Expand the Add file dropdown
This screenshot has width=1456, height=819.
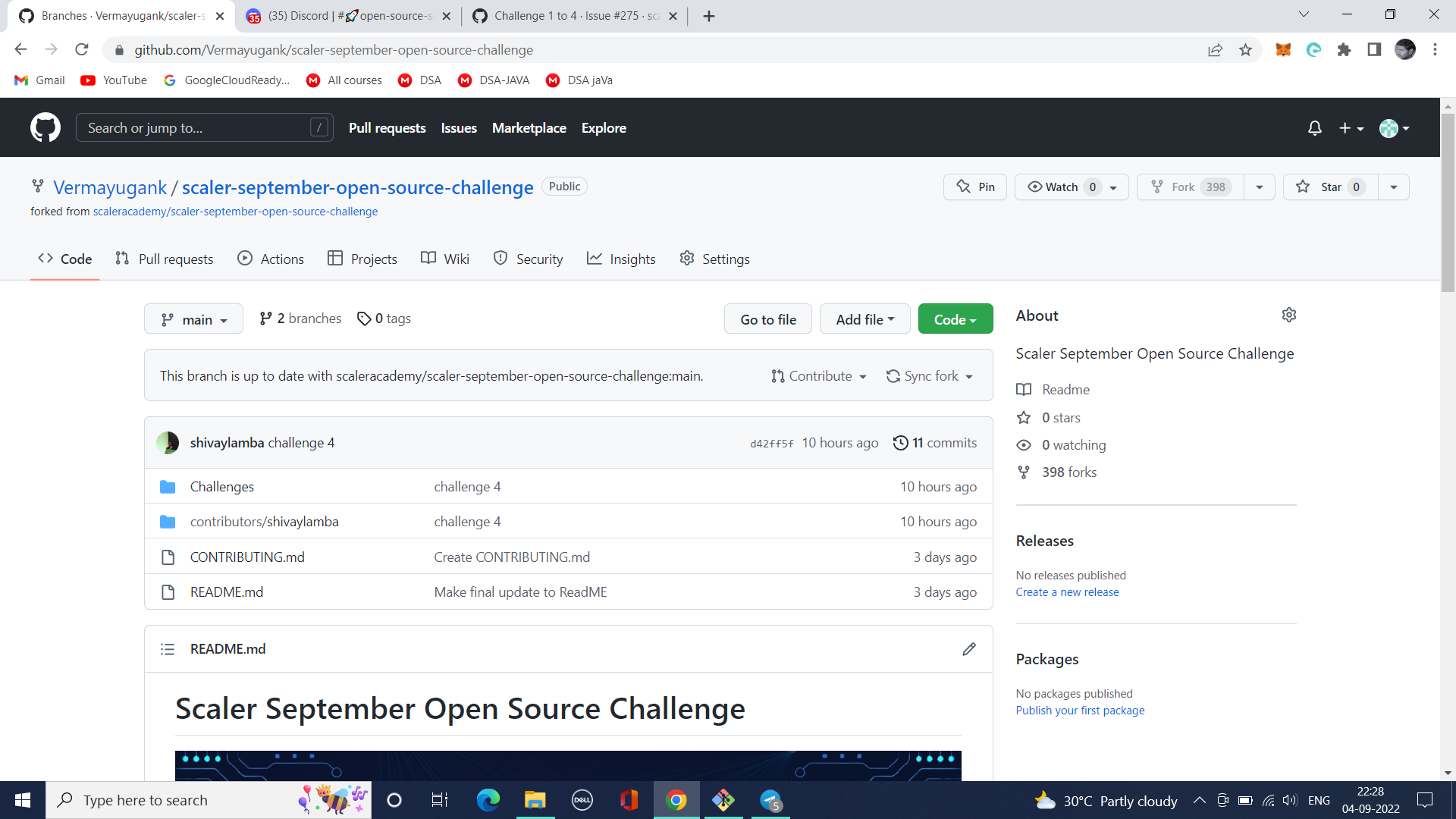[x=864, y=318]
